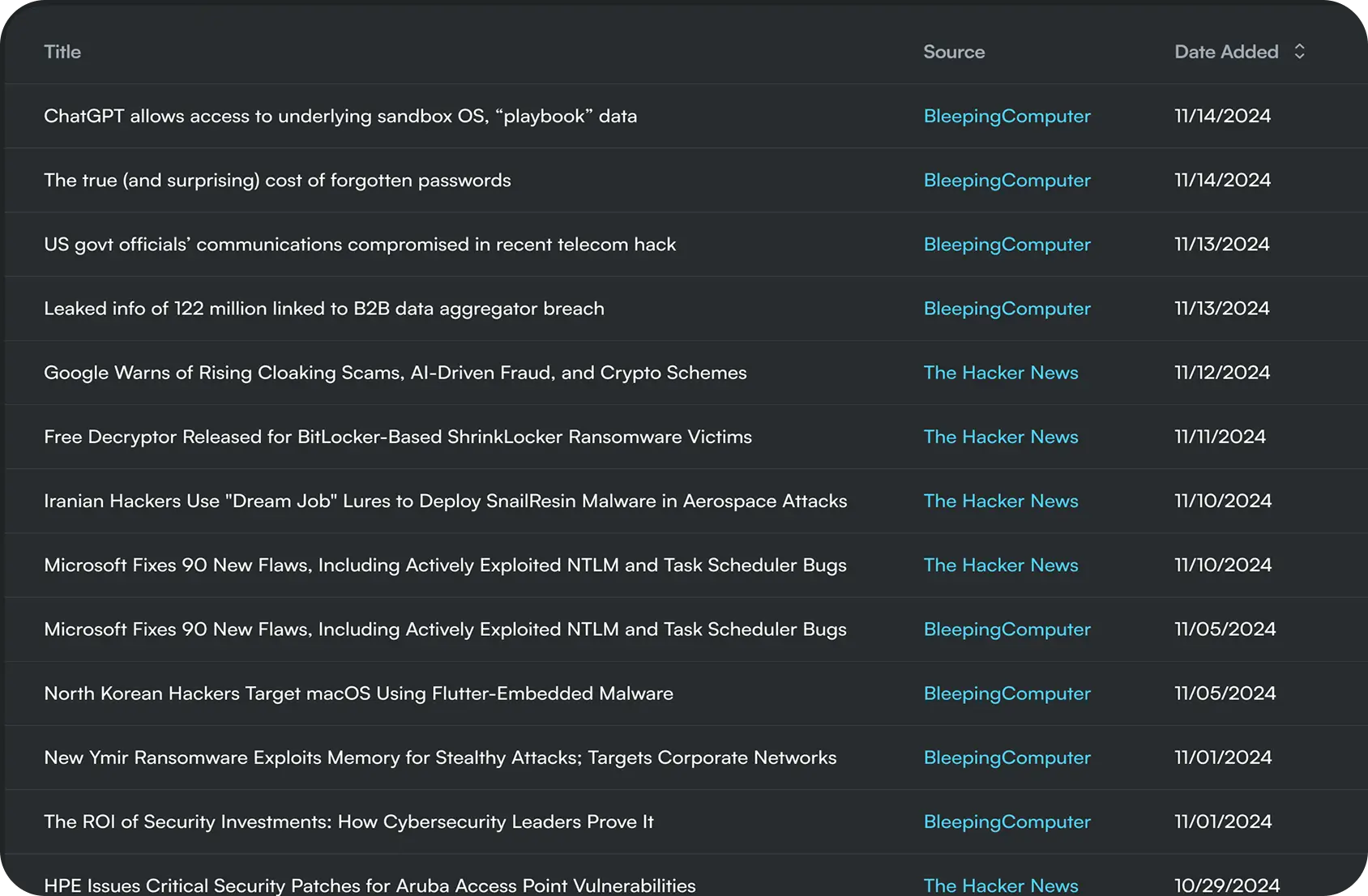Select Microsoft Fixes 90 New Flaws title dated 11/10/2024
This screenshot has height=896, width=1368.
[445, 565]
